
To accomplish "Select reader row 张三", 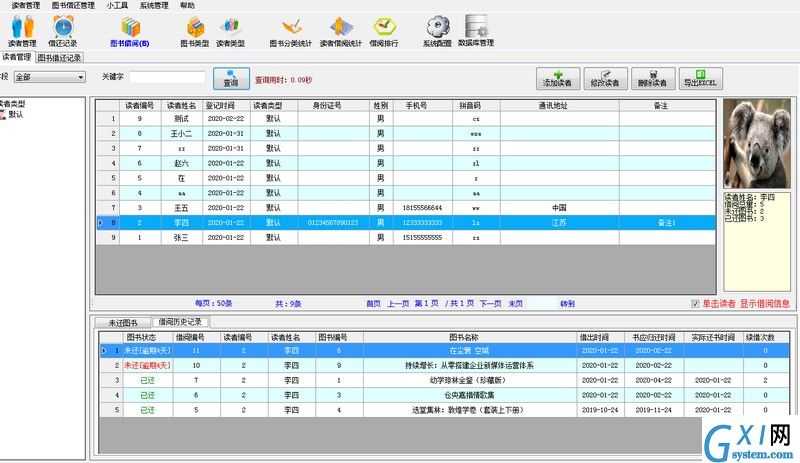I will (406, 237).
